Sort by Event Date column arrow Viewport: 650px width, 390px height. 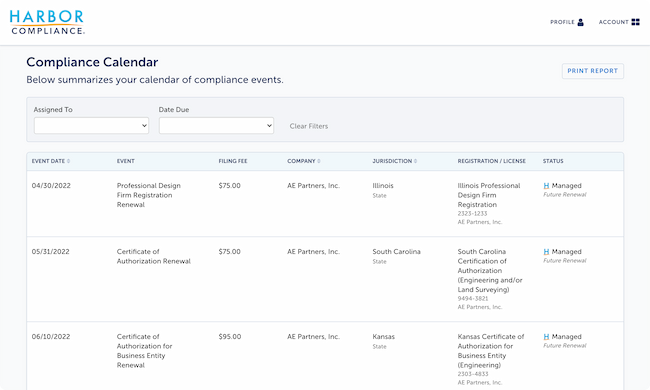68,161
